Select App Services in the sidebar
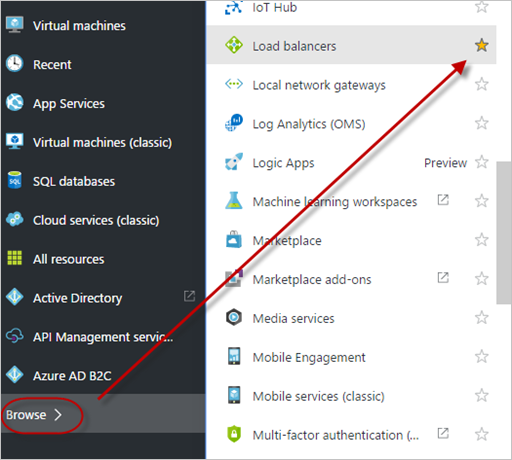Viewport: 512px width, 460px height. tap(103, 103)
